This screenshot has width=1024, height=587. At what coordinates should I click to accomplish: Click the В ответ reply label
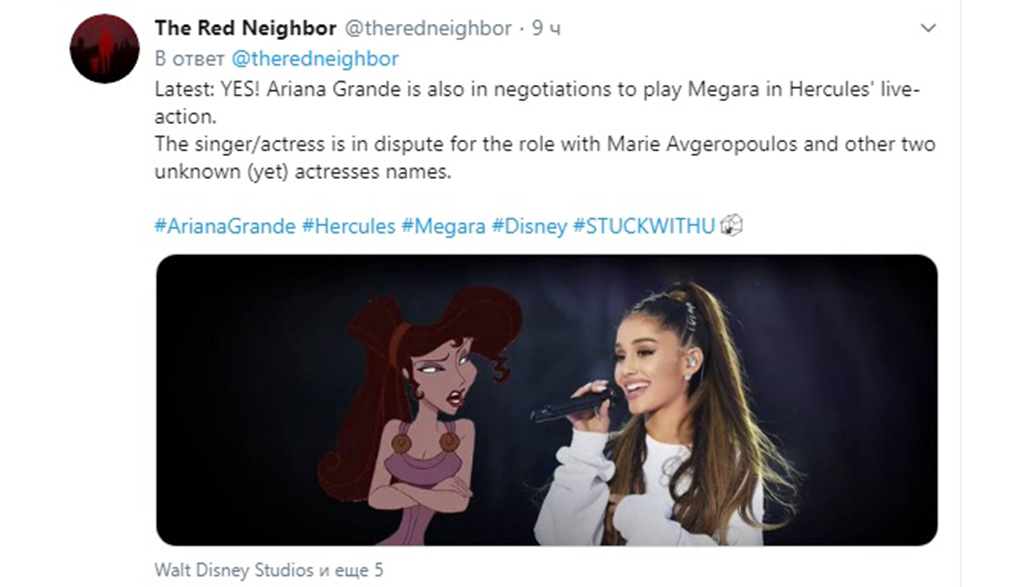(x=189, y=59)
